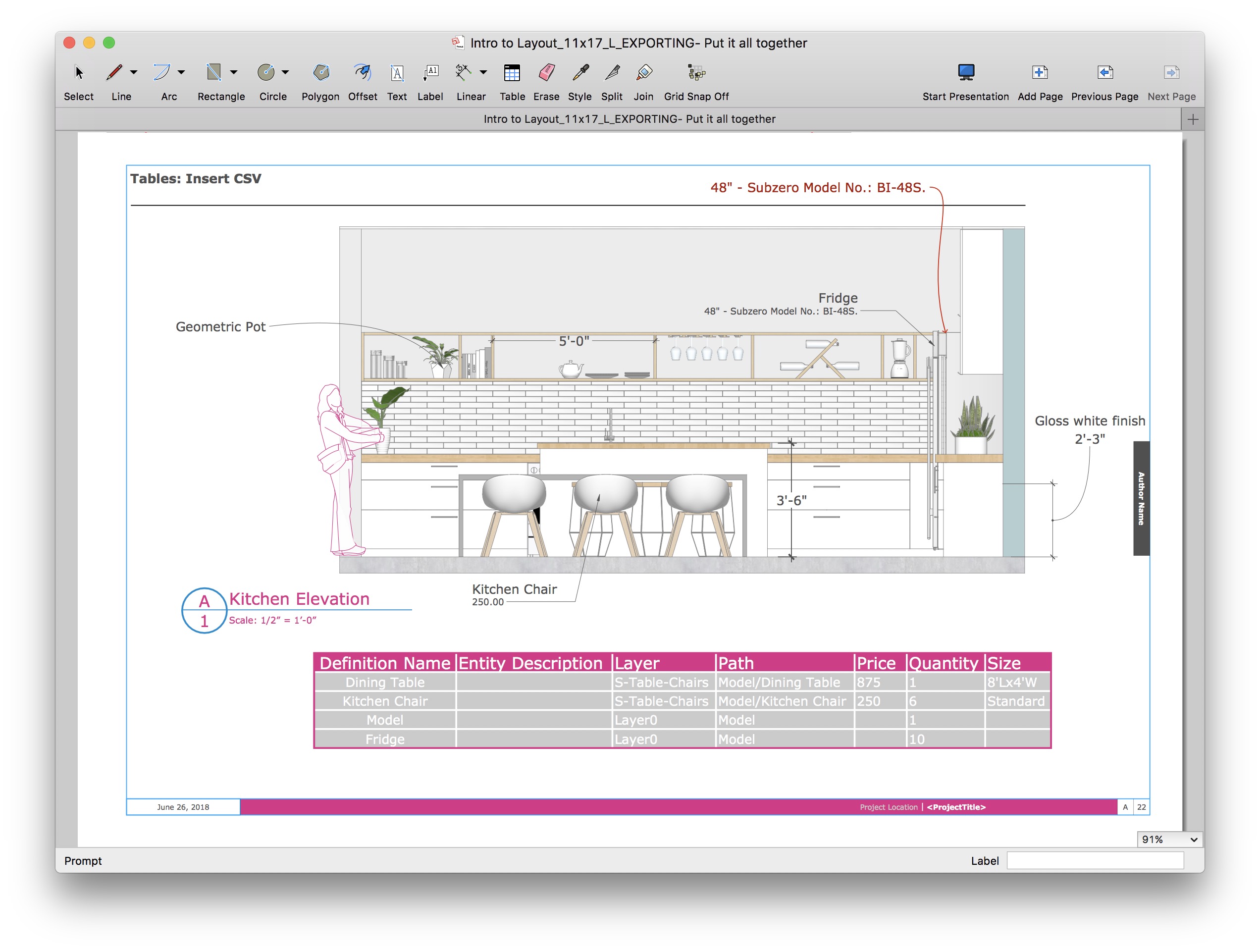Add a new tab with plus button

1192,119
